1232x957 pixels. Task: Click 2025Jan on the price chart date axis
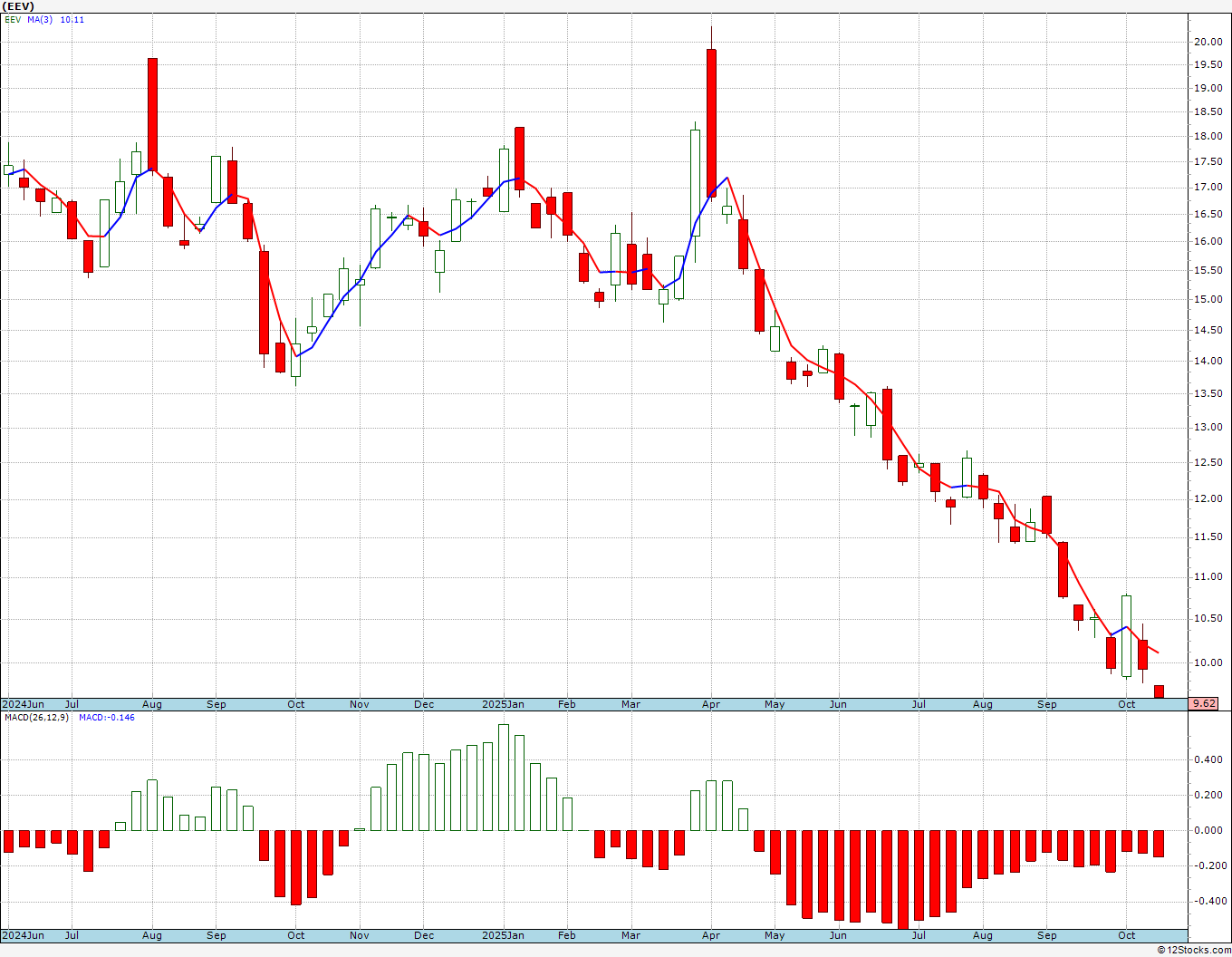(x=503, y=704)
